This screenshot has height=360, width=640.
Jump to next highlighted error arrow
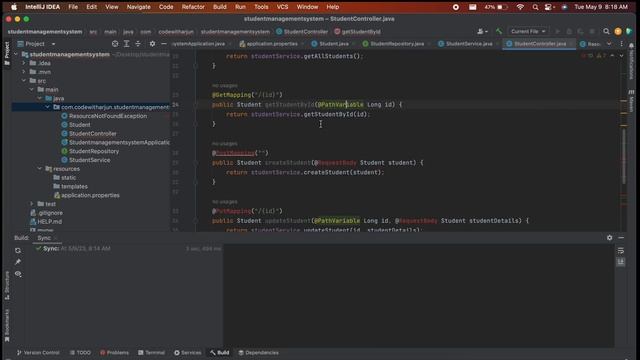click(621, 56)
